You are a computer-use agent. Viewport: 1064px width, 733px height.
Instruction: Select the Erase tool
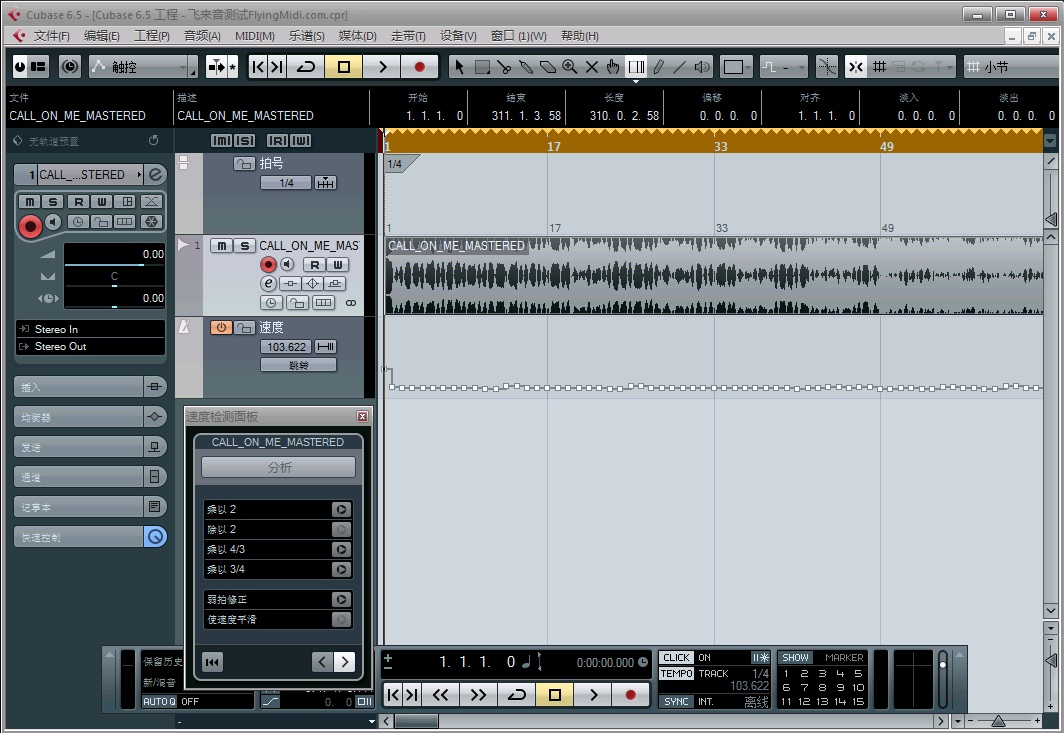click(548, 67)
